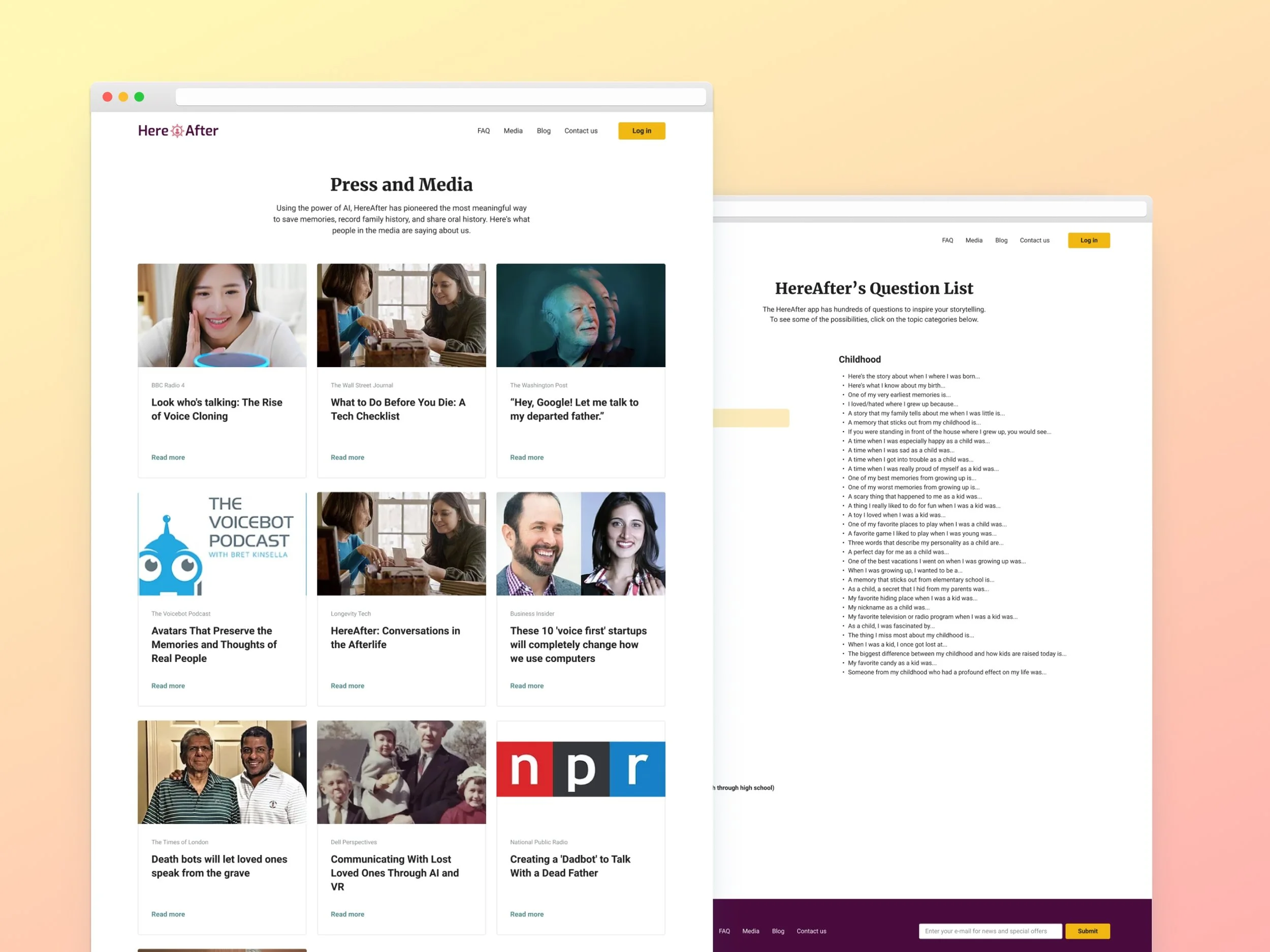The height and width of the screenshot is (952, 1270).
Task: Read more on Hey Google article
Action: point(526,457)
